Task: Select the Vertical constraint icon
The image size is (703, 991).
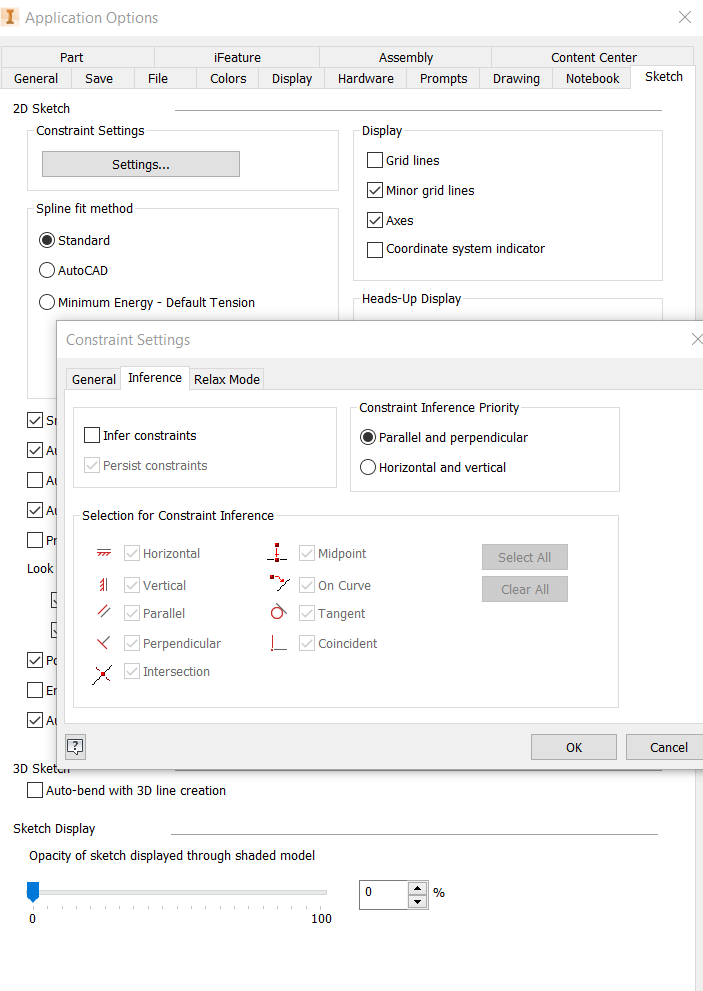Action: tap(101, 584)
